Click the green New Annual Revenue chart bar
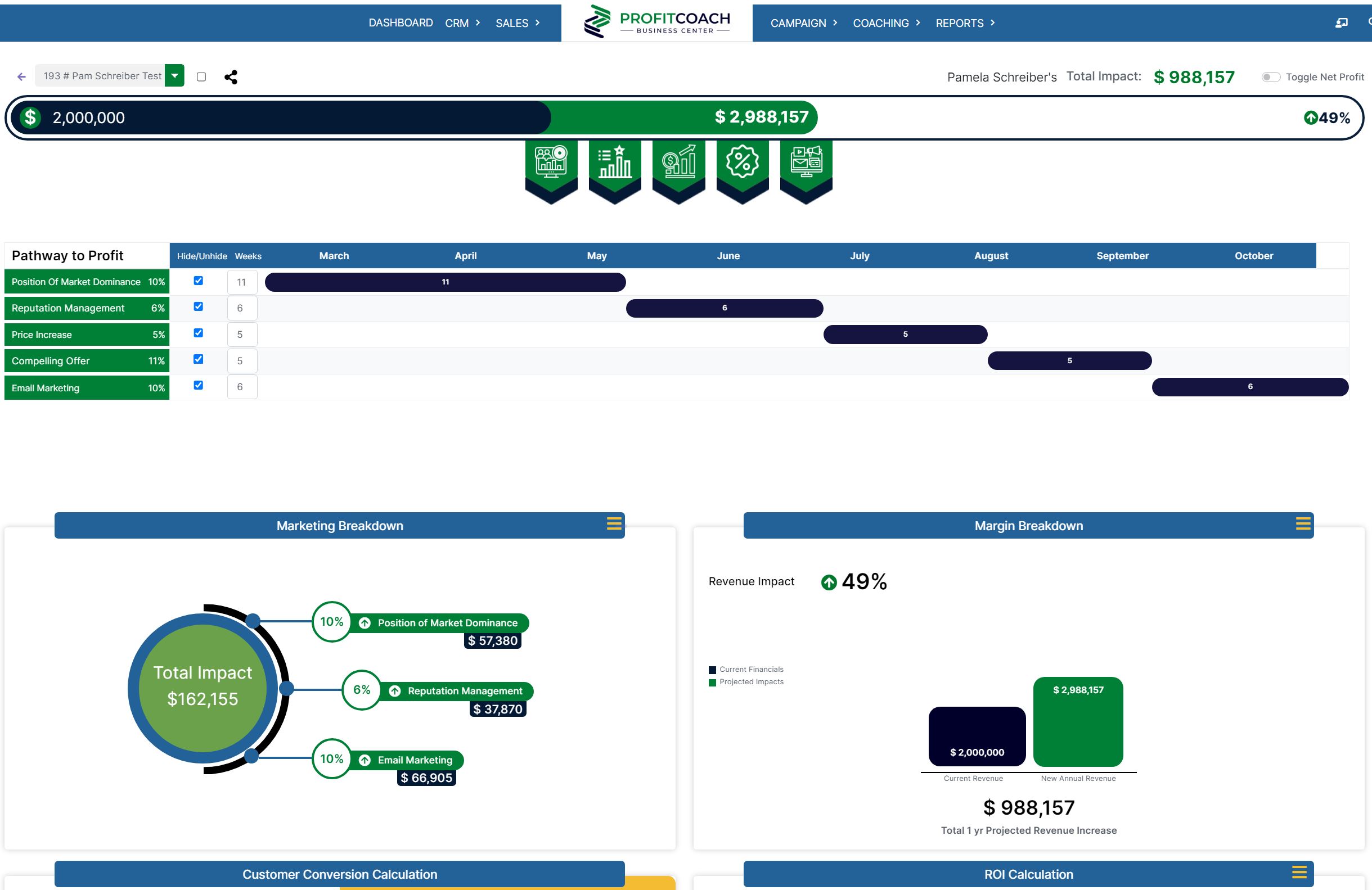Screen dimensions: 1372x890 [1078, 722]
